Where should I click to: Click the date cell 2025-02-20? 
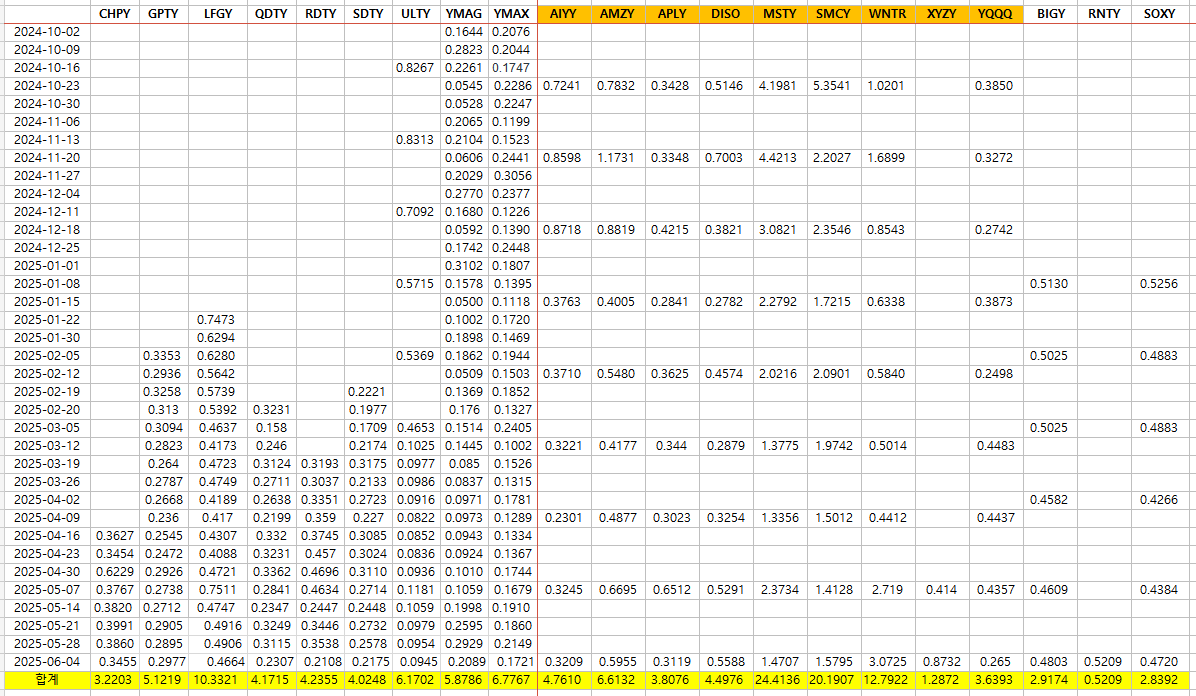[47, 410]
